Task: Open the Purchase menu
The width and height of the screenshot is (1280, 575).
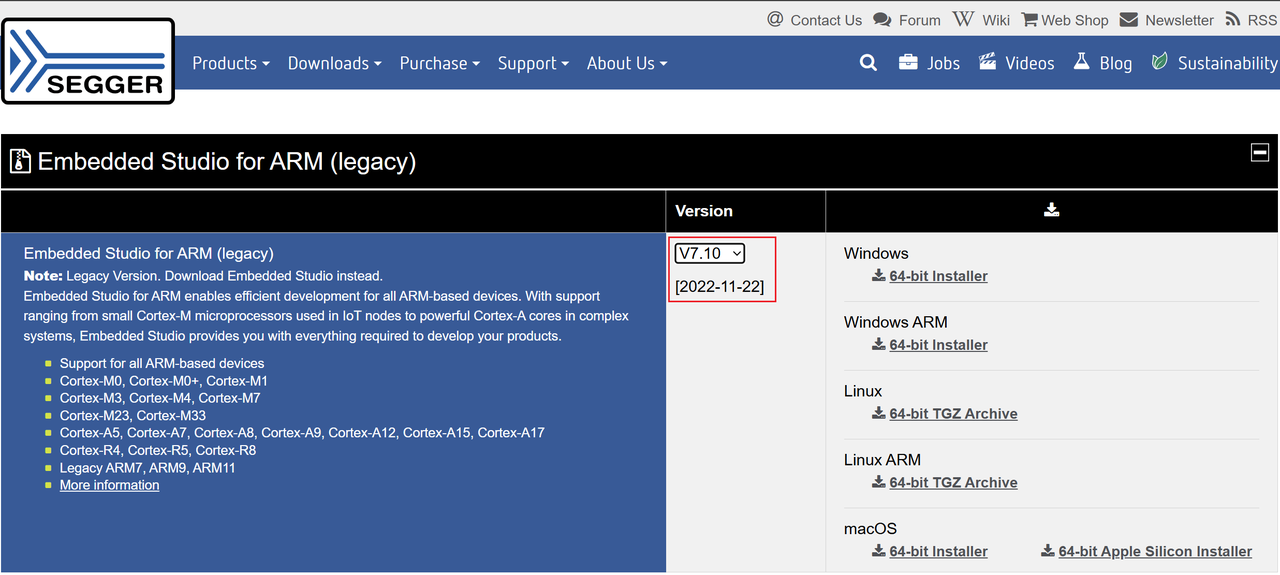Action: (439, 63)
